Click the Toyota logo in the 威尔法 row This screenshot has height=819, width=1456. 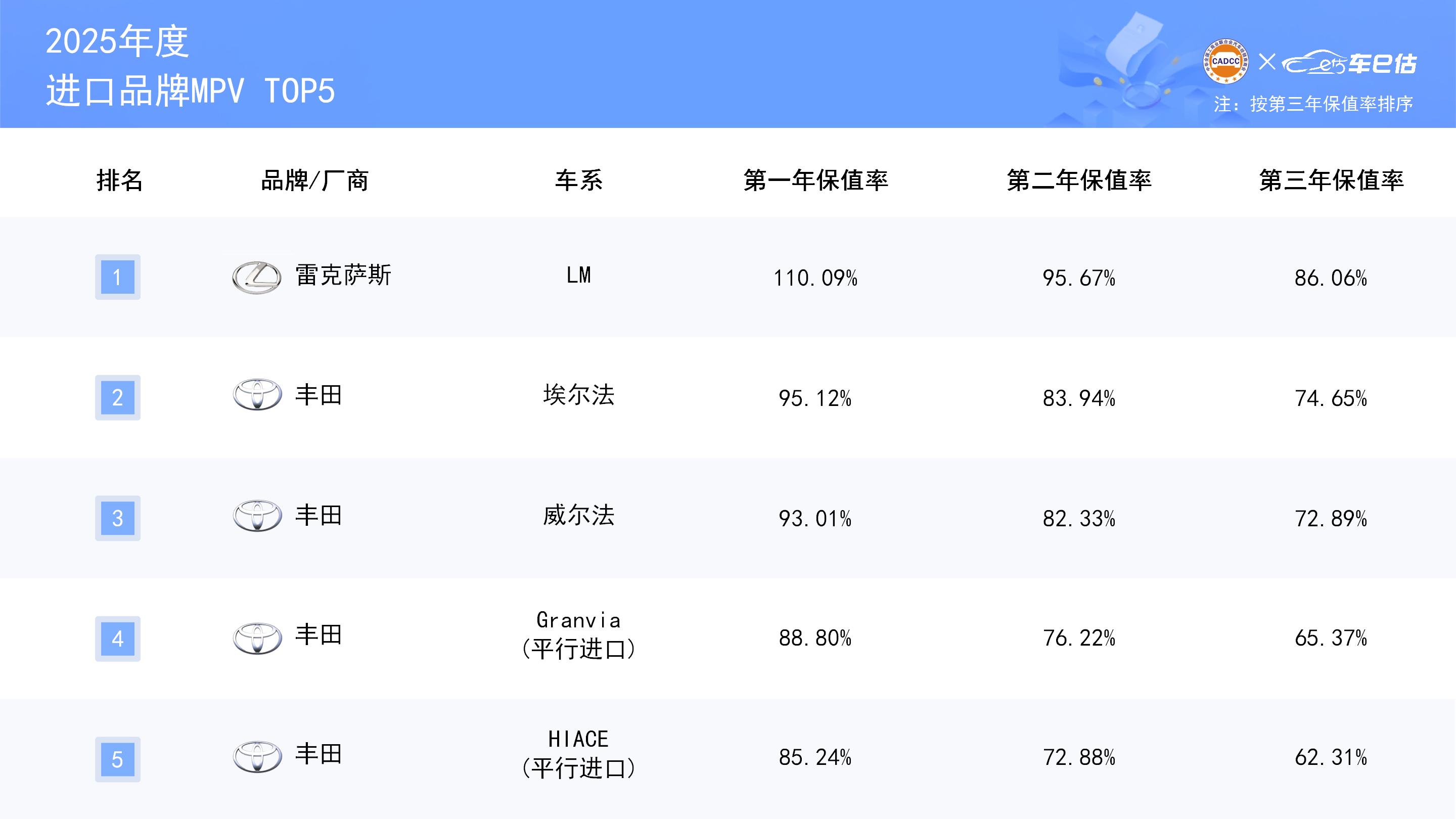coord(257,516)
